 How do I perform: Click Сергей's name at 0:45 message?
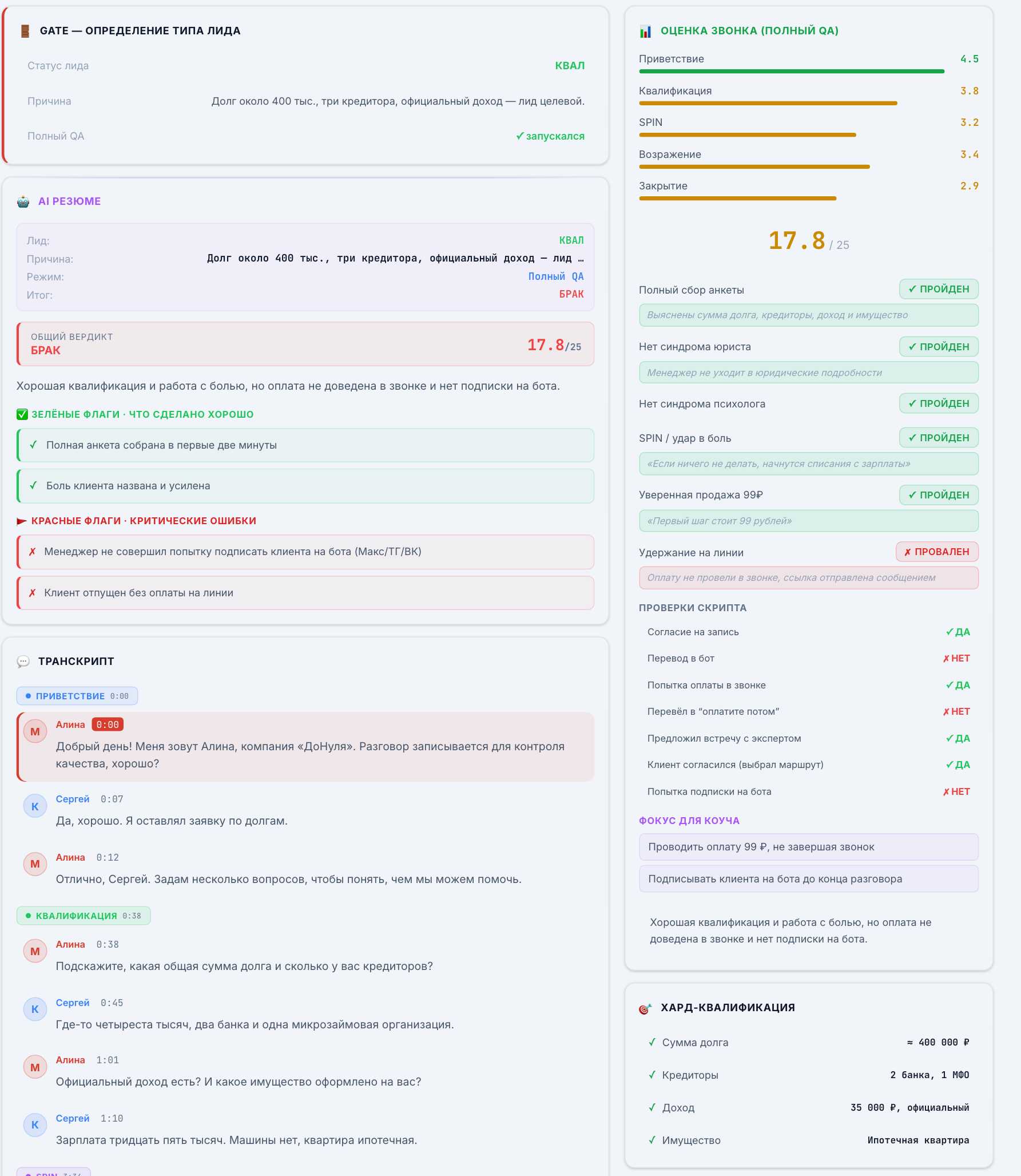point(73,1003)
